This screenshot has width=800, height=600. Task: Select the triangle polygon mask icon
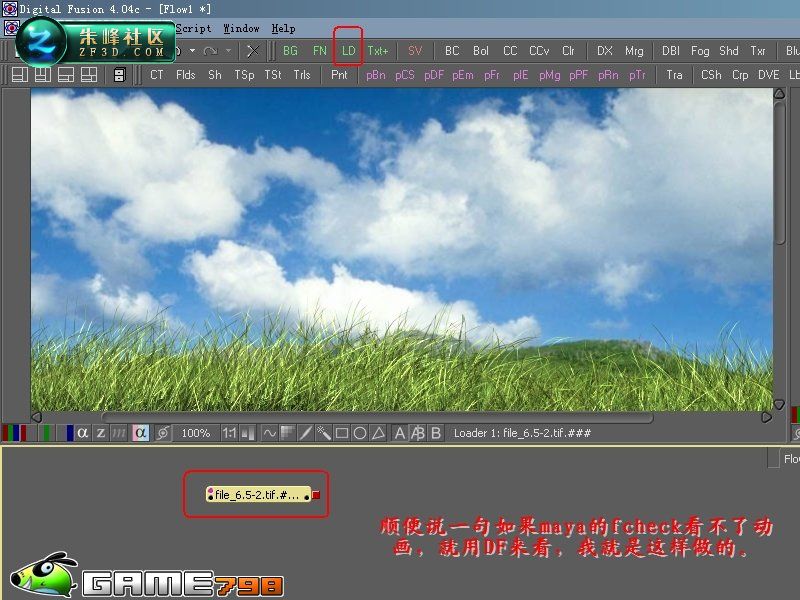pos(378,433)
